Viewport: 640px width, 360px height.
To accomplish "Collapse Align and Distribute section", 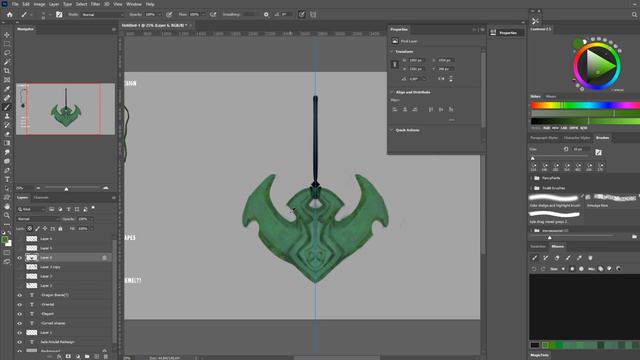I will click(x=392, y=92).
